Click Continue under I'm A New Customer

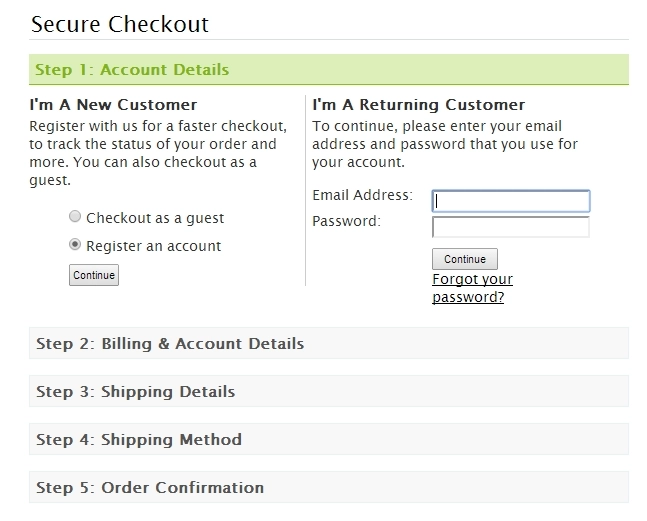coord(94,275)
